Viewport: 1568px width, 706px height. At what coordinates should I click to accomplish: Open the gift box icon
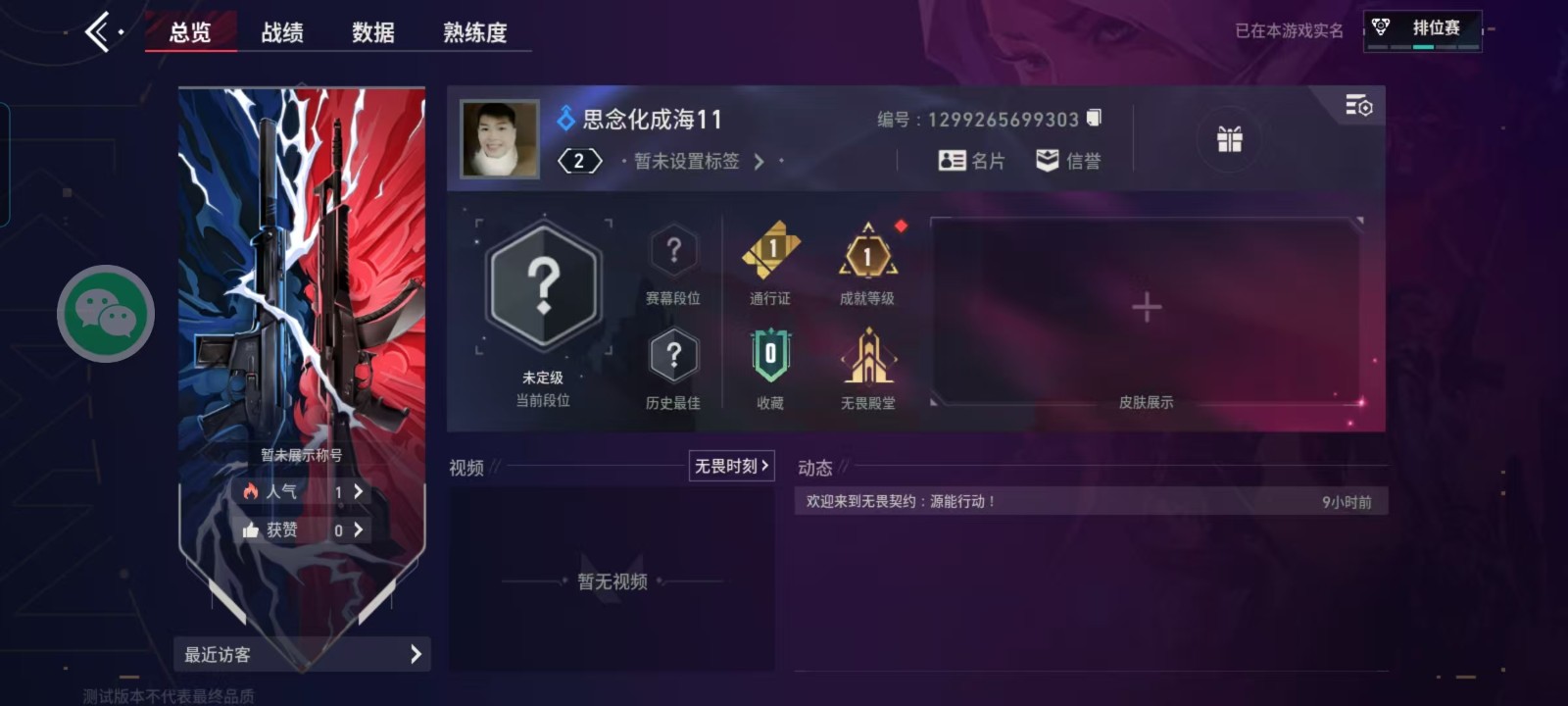pyautogui.click(x=1229, y=139)
